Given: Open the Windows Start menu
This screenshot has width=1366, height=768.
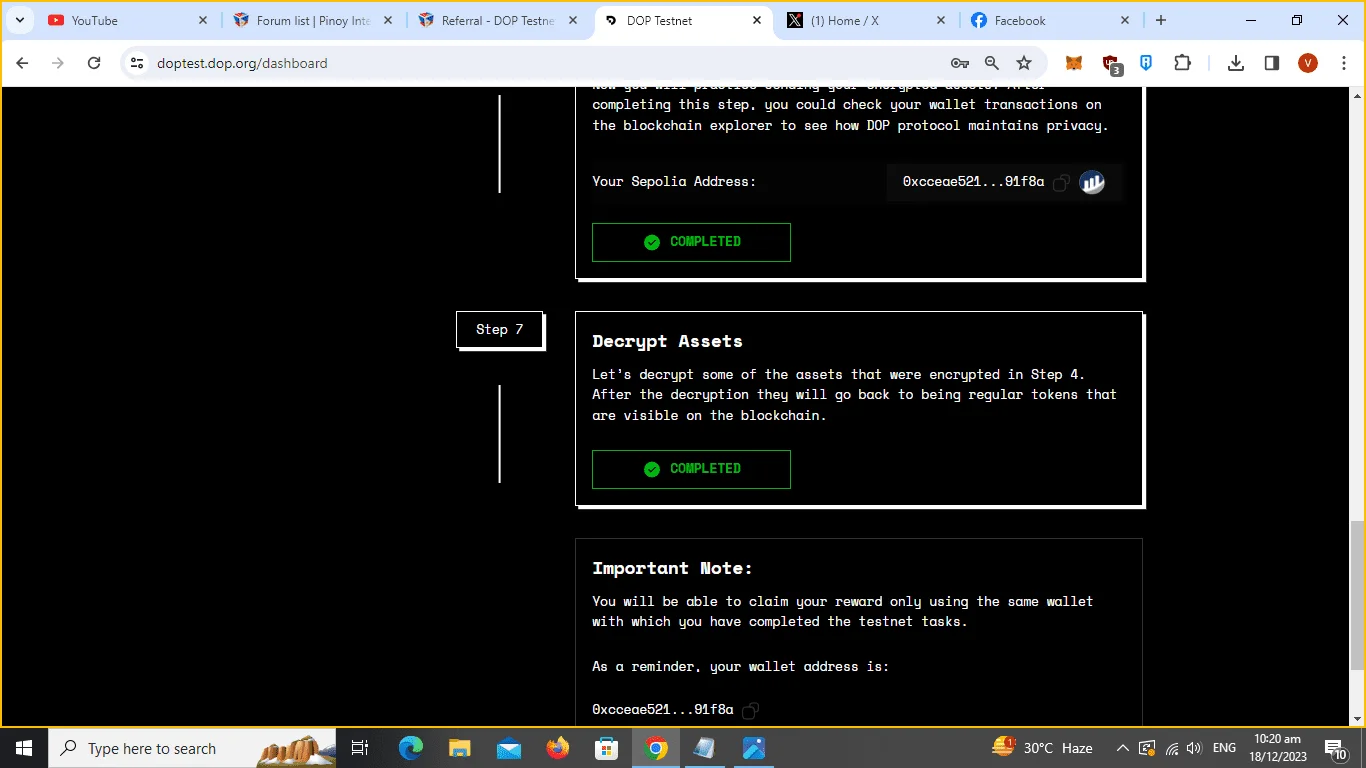Looking at the screenshot, I should point(24,748).
